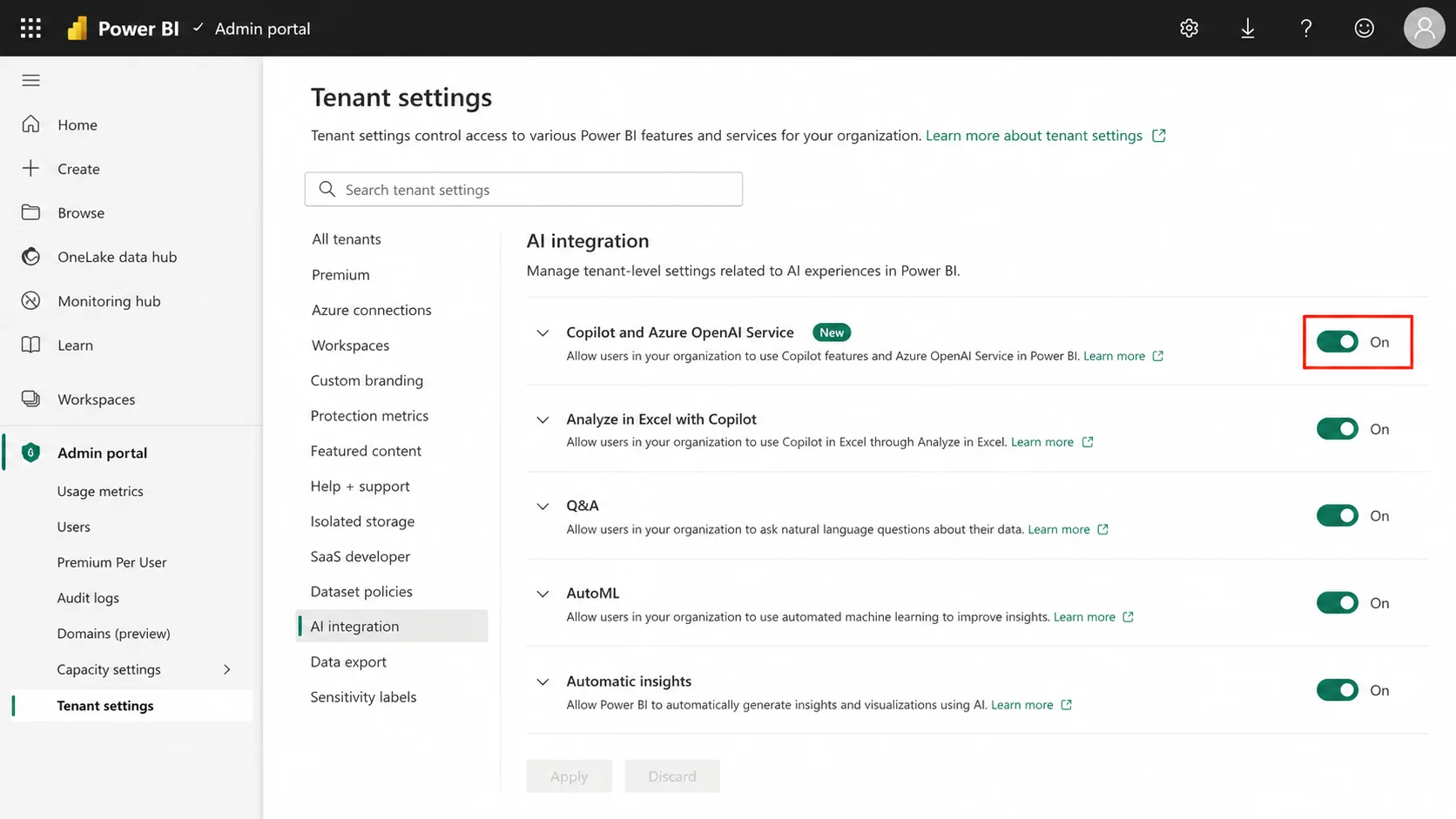This screenshot has width=1456, height=819.
Task: Click the Create plus icon
Action: point(30,168)
